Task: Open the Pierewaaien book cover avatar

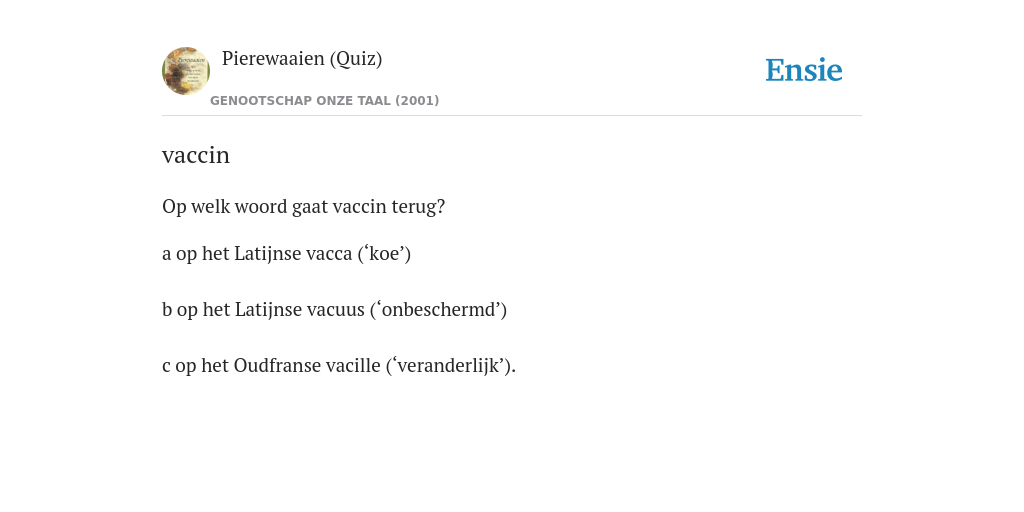Action: pyautogui.click(x=186, y=71)
